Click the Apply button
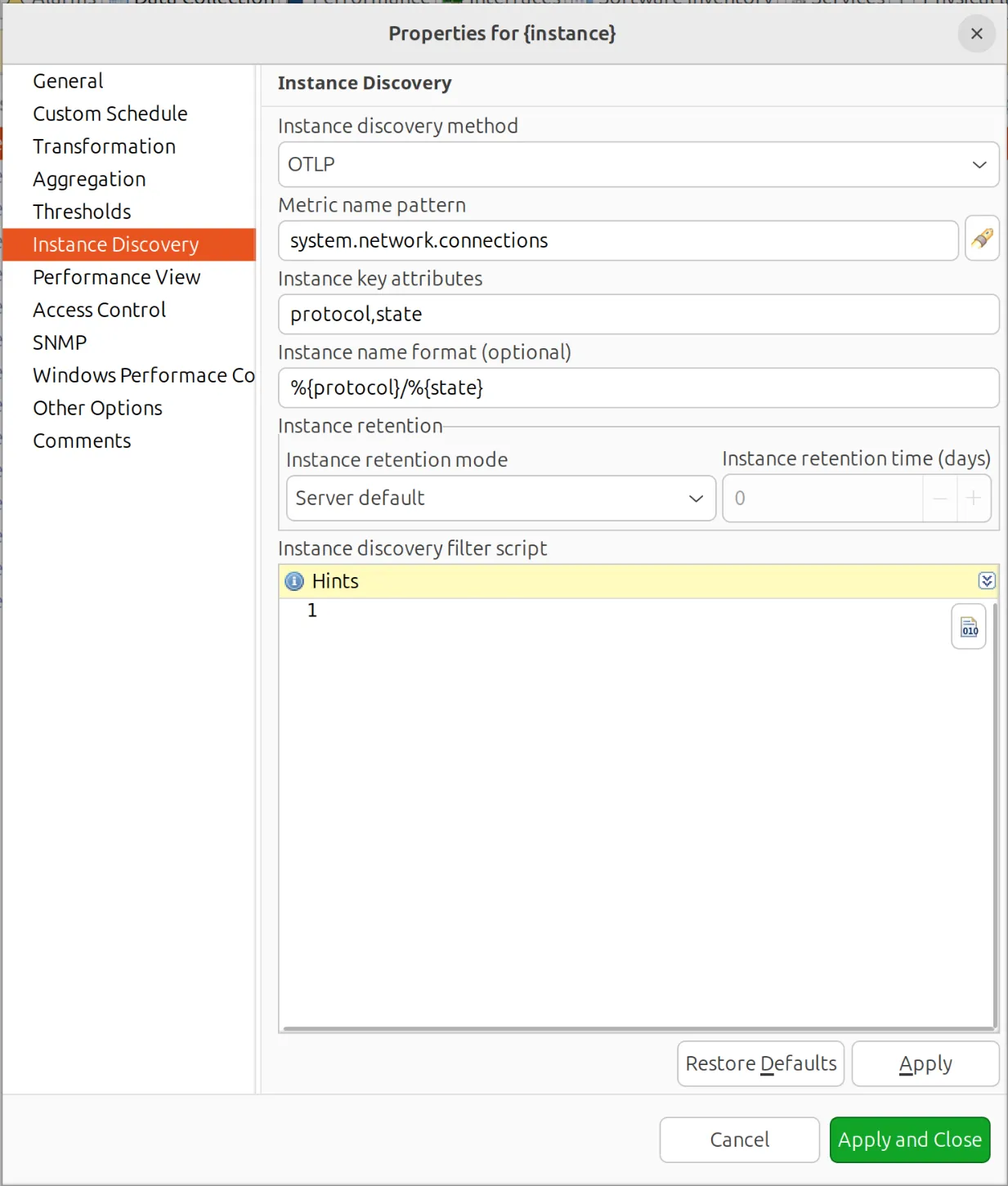Image resolution: width=1008 pixels, height=1186 pixels. click(925, 1063)
